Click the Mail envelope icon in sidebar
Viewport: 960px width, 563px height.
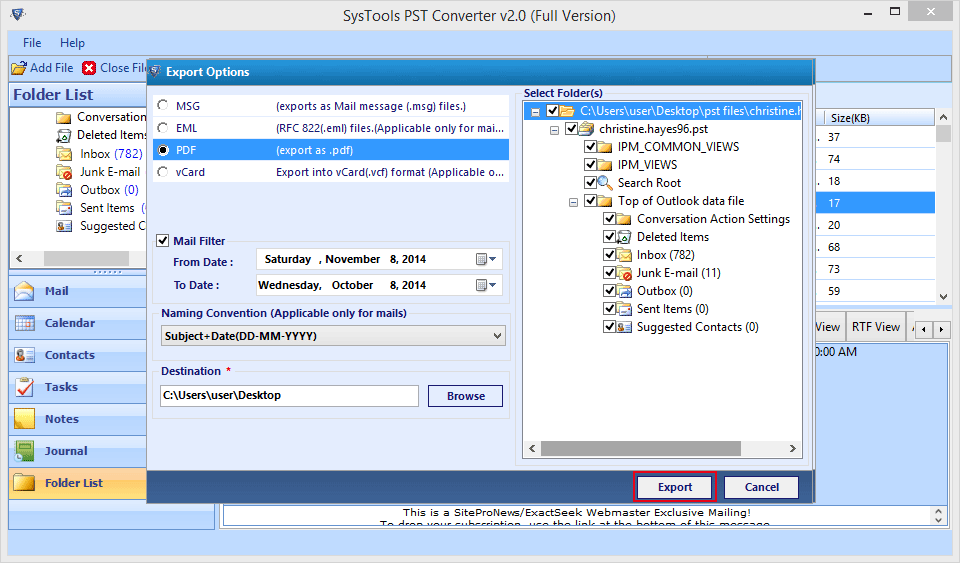coord(24,291)
